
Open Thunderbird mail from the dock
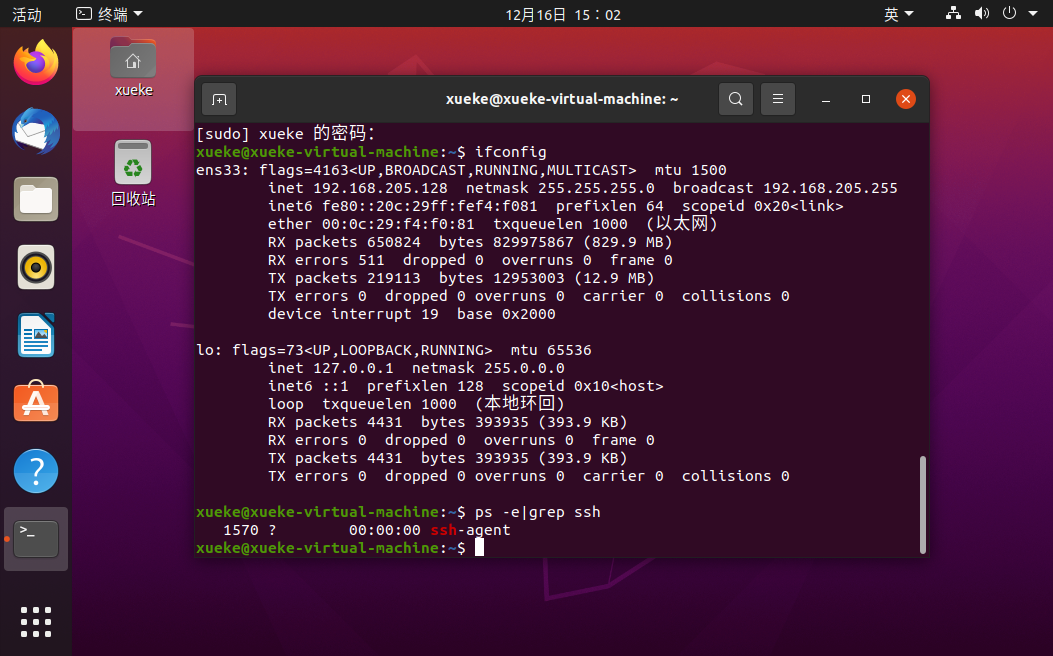pos(35,131)
